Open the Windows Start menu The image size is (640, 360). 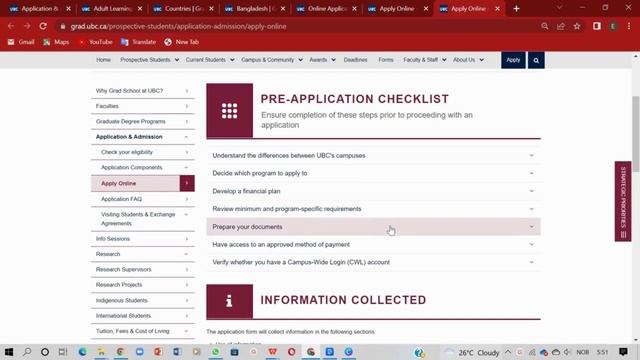pyautogui.click(x=9, y=352)
